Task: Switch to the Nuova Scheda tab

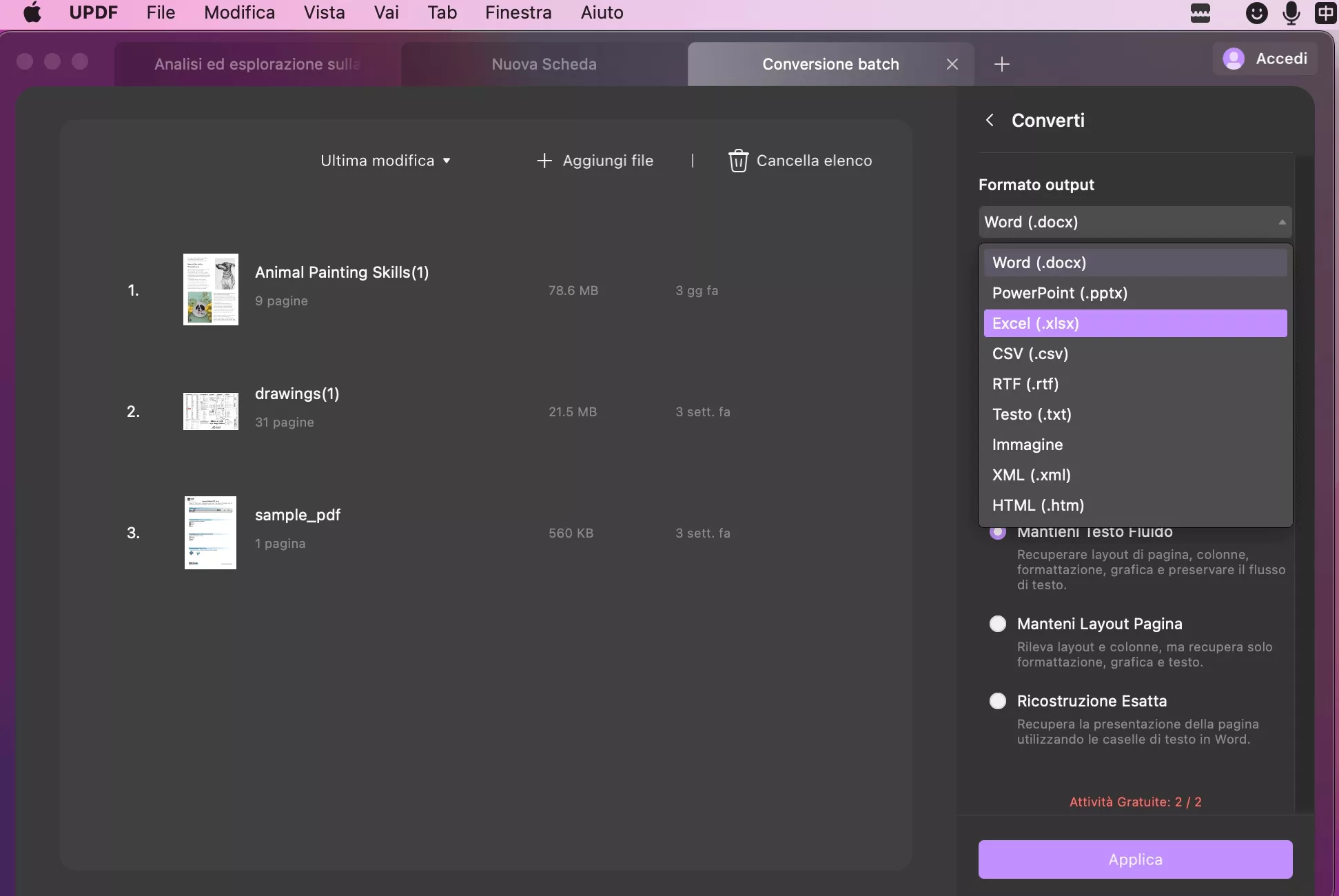Action: (x=544, y=64)
